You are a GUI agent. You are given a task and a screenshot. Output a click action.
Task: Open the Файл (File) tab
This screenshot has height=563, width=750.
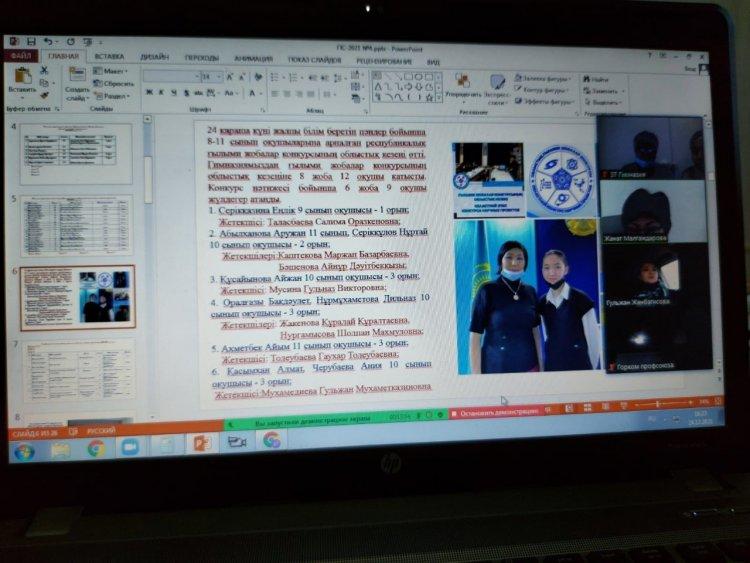coord(21,56)
